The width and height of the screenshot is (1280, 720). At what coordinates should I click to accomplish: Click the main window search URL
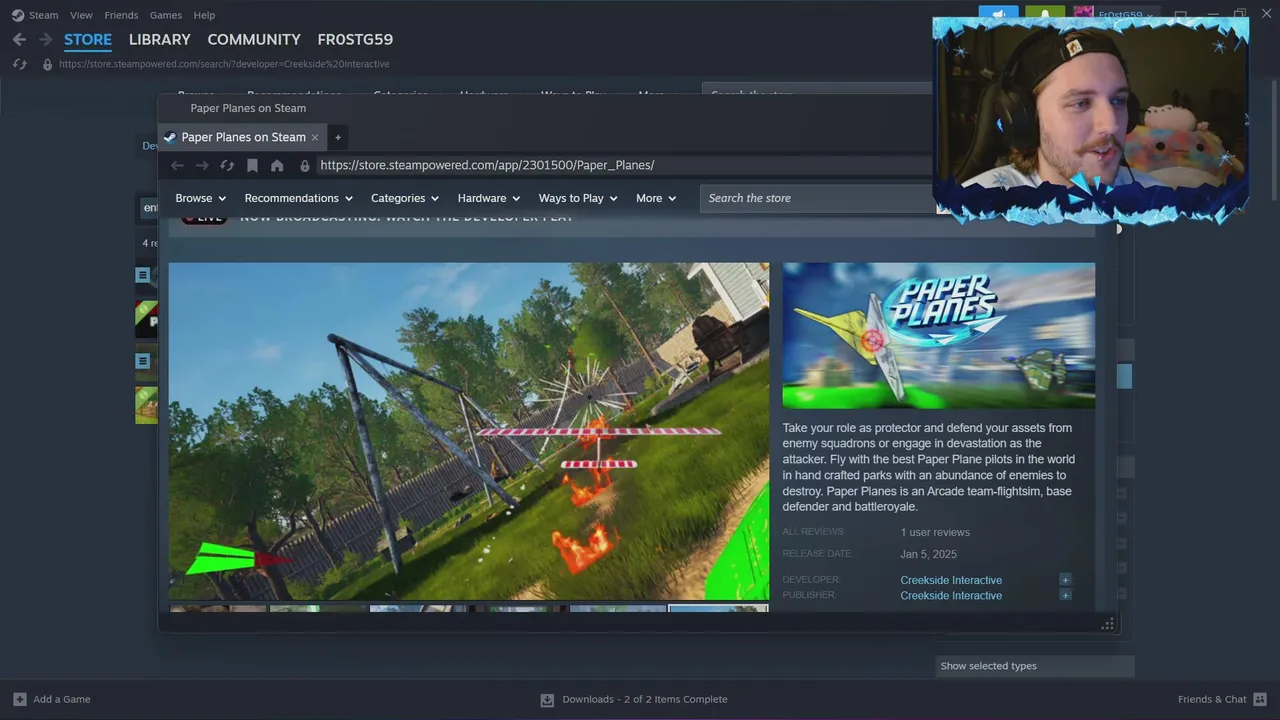[x=224, y=64]
